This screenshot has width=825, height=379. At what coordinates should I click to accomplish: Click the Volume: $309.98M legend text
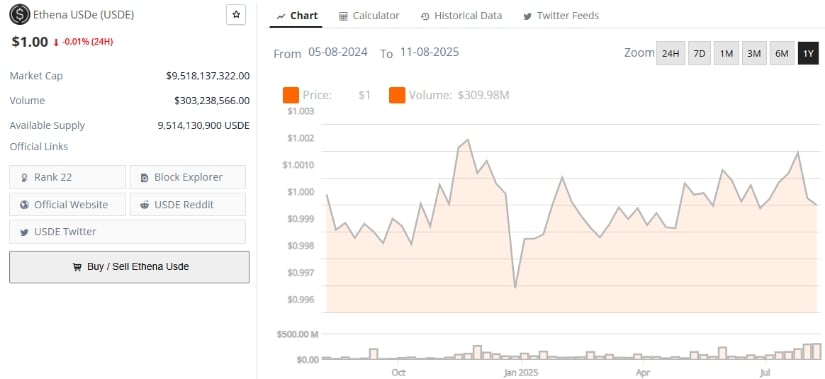tap(459, 95)
